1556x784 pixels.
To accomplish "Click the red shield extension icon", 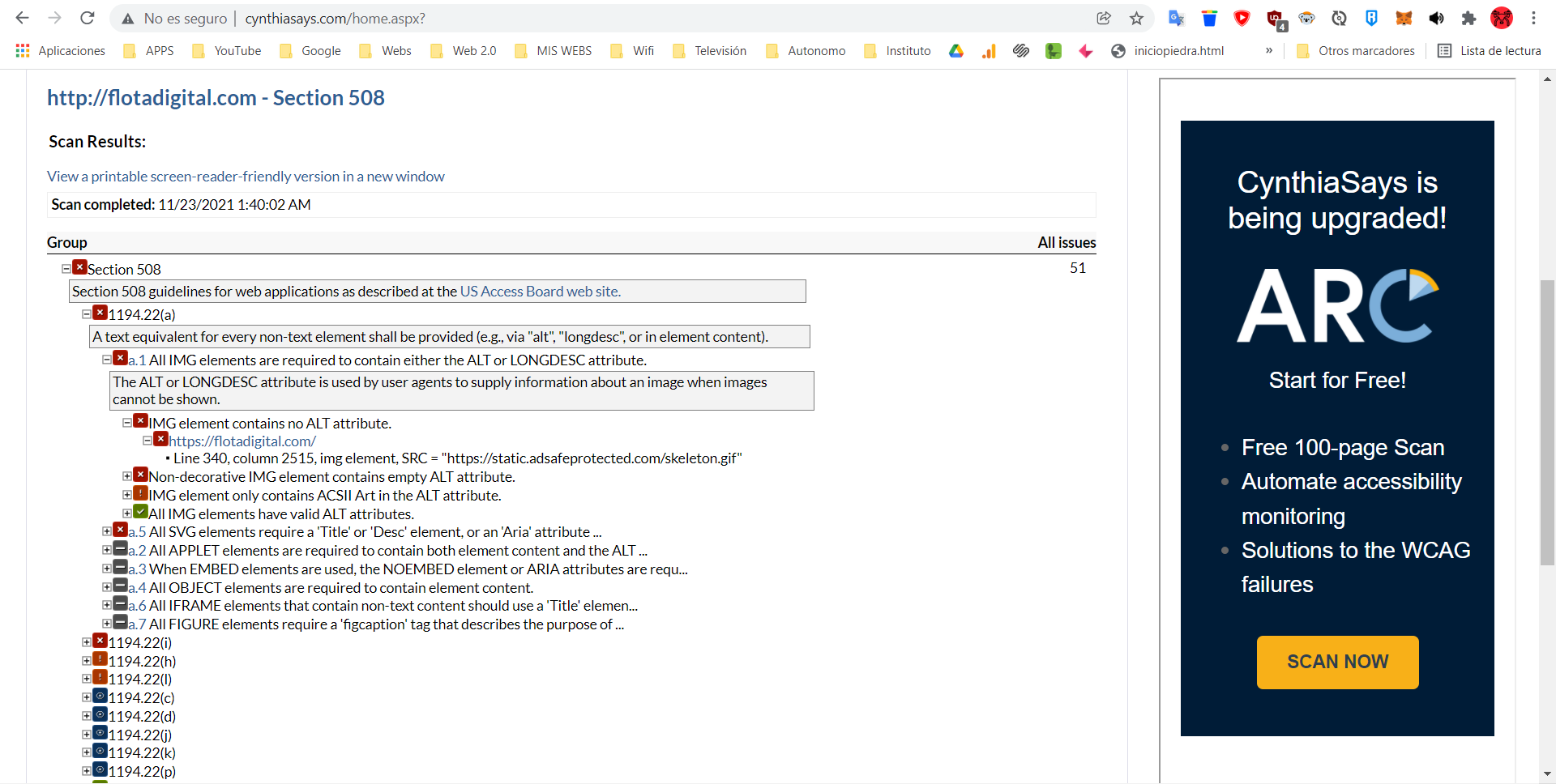I will tap(1242, 18).
